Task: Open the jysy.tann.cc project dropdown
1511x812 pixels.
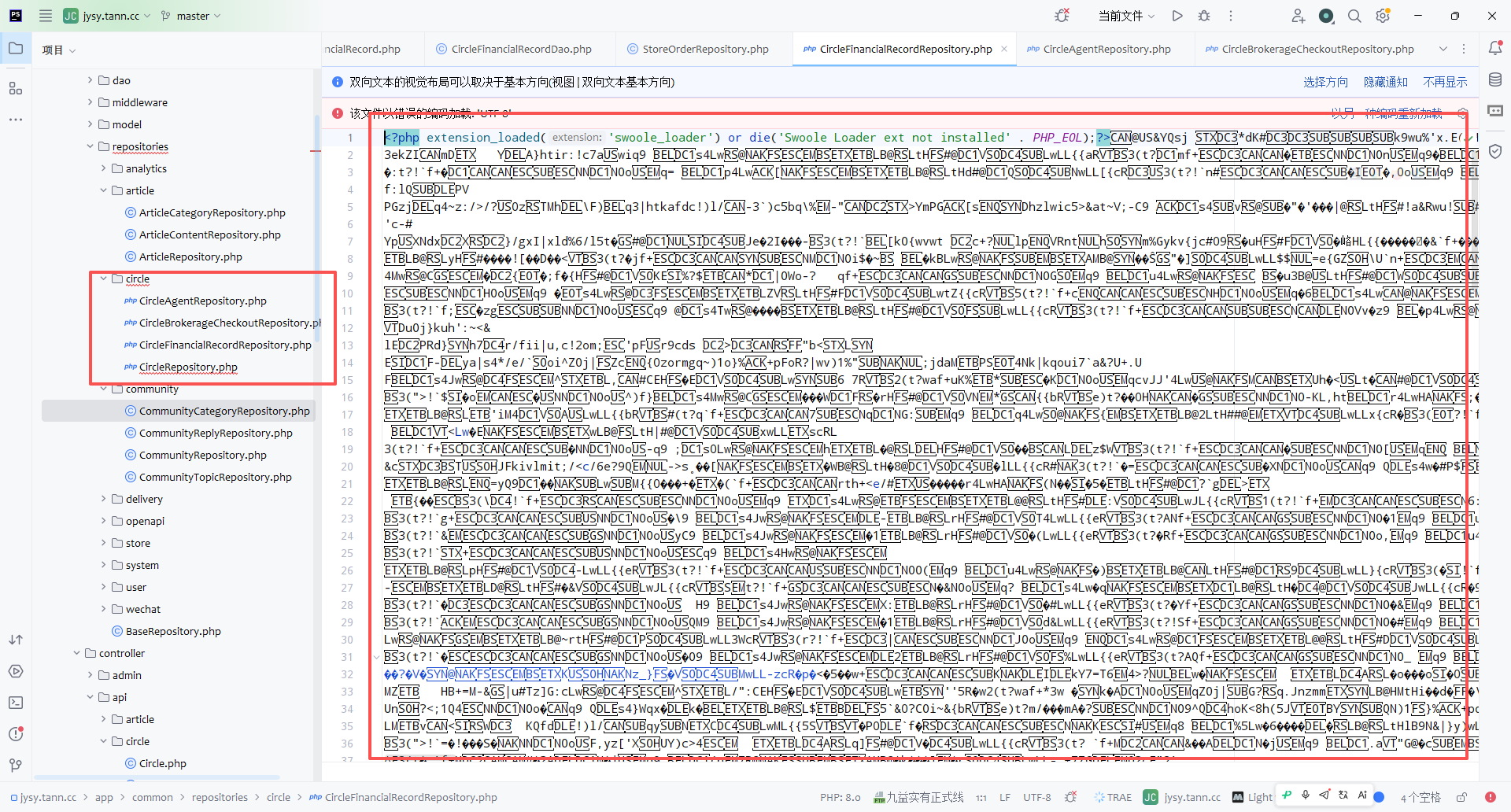Action: tap(106, 16)
